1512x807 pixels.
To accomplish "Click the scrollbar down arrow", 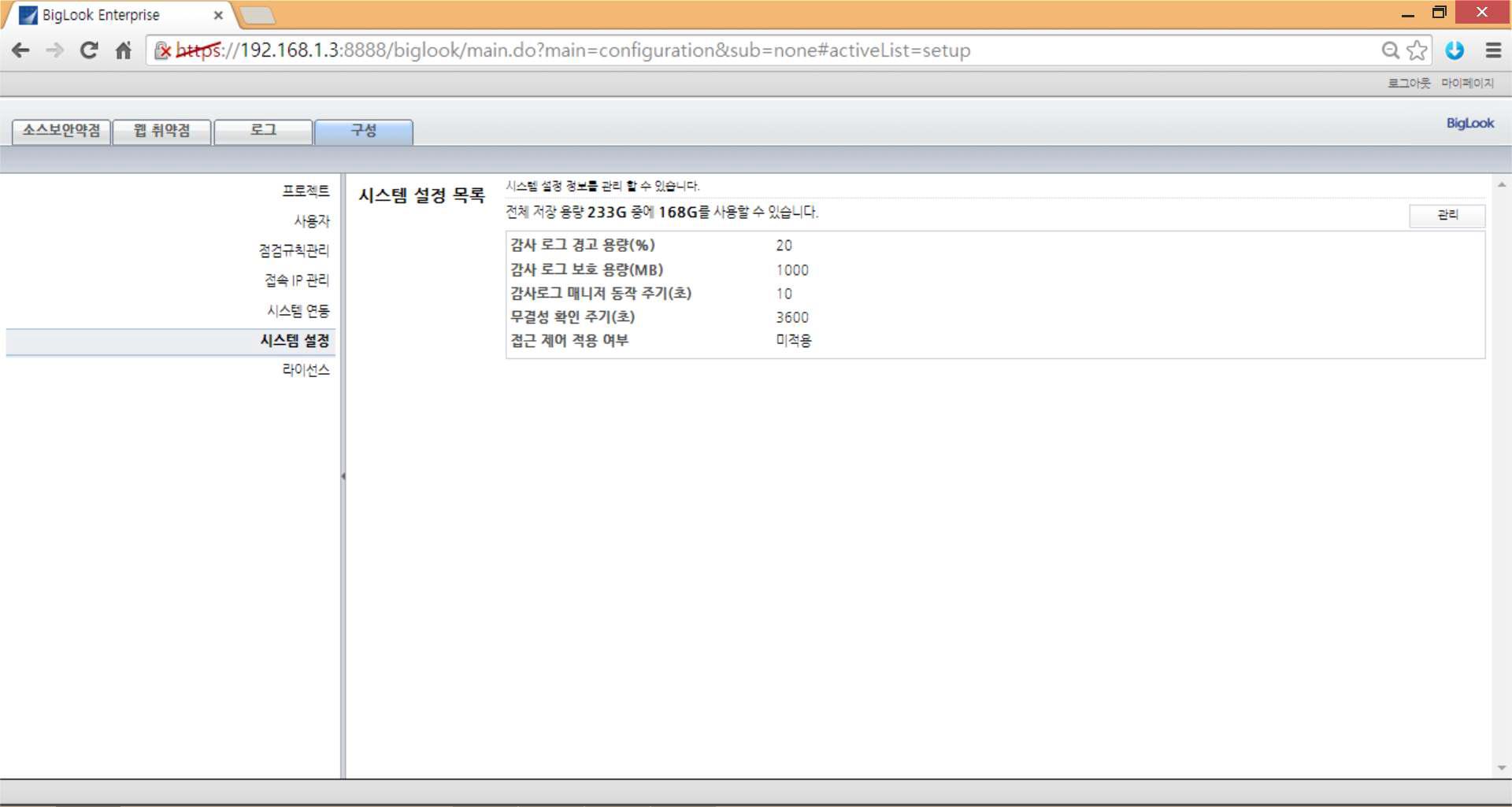I will coord(1502,768).
